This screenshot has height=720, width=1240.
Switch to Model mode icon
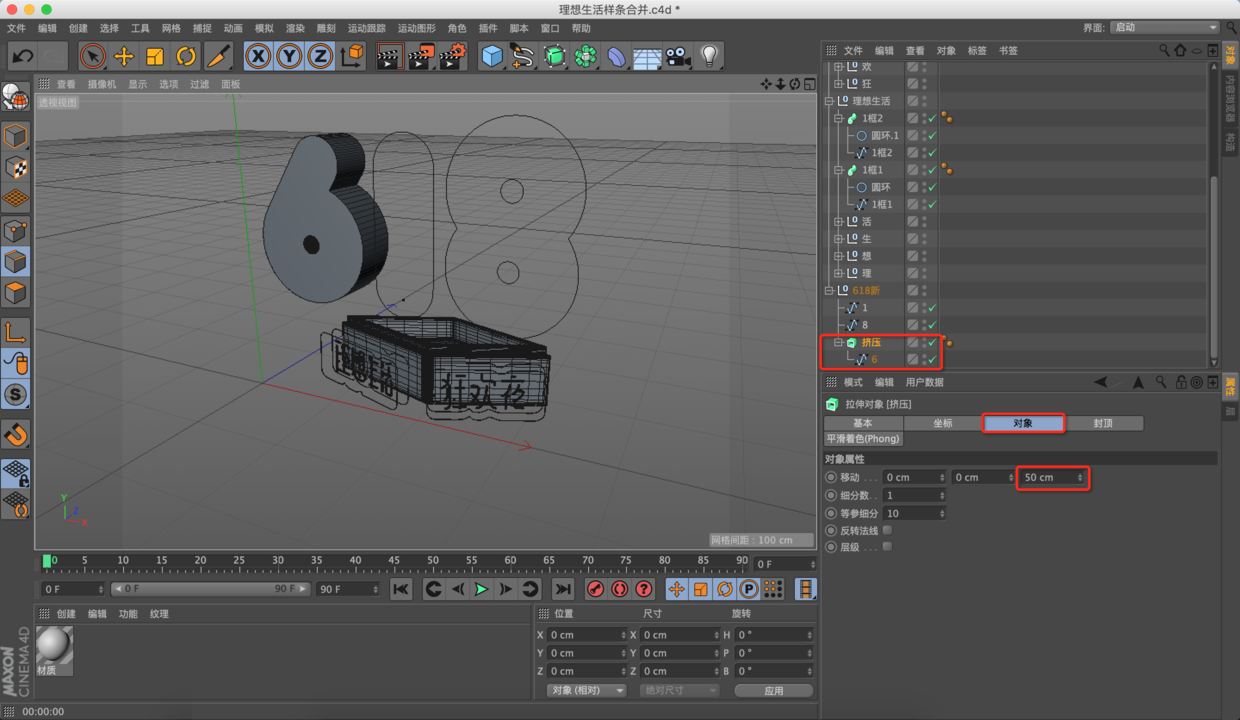15,136
